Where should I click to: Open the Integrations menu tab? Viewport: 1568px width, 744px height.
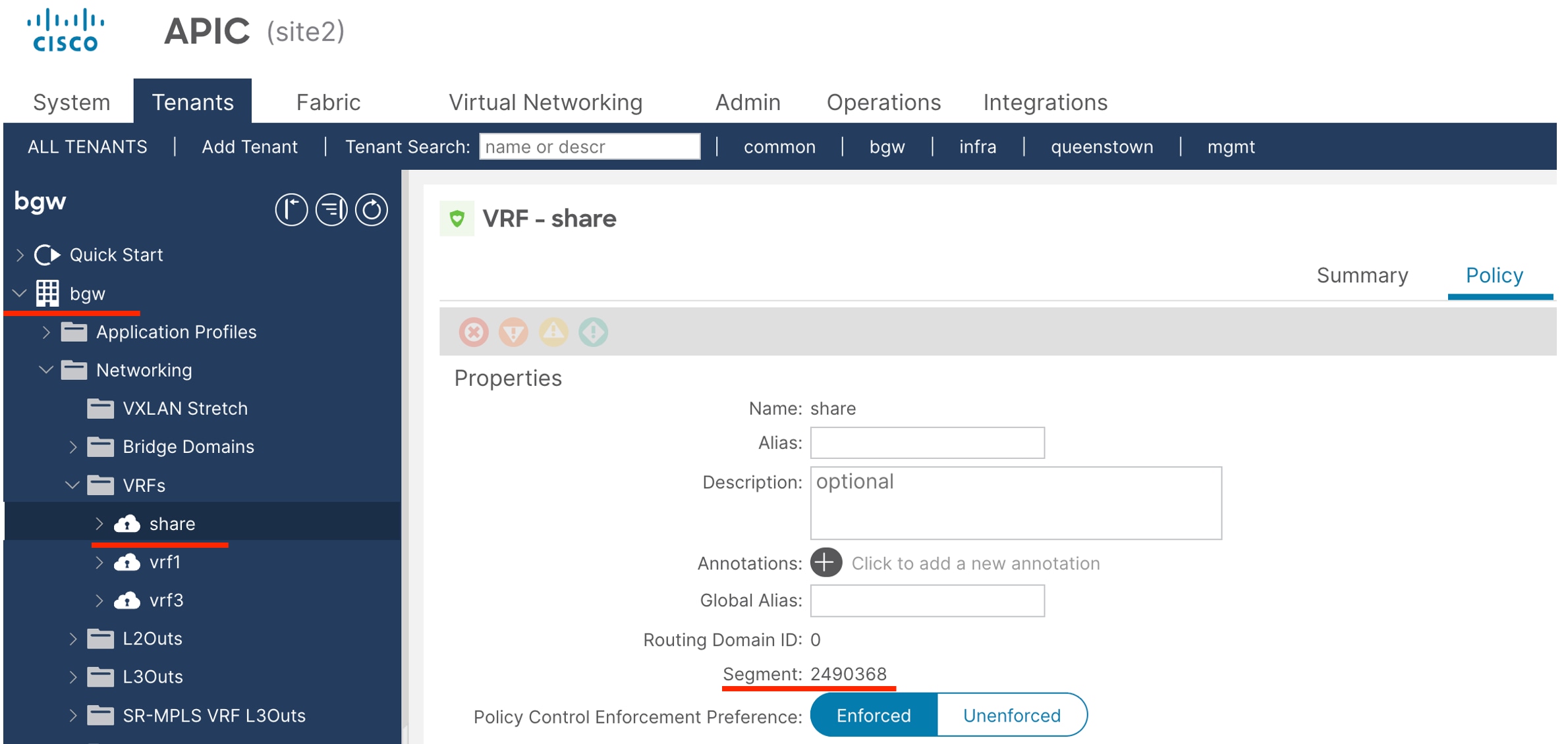pyautogui.click(x=1045, y=102)
